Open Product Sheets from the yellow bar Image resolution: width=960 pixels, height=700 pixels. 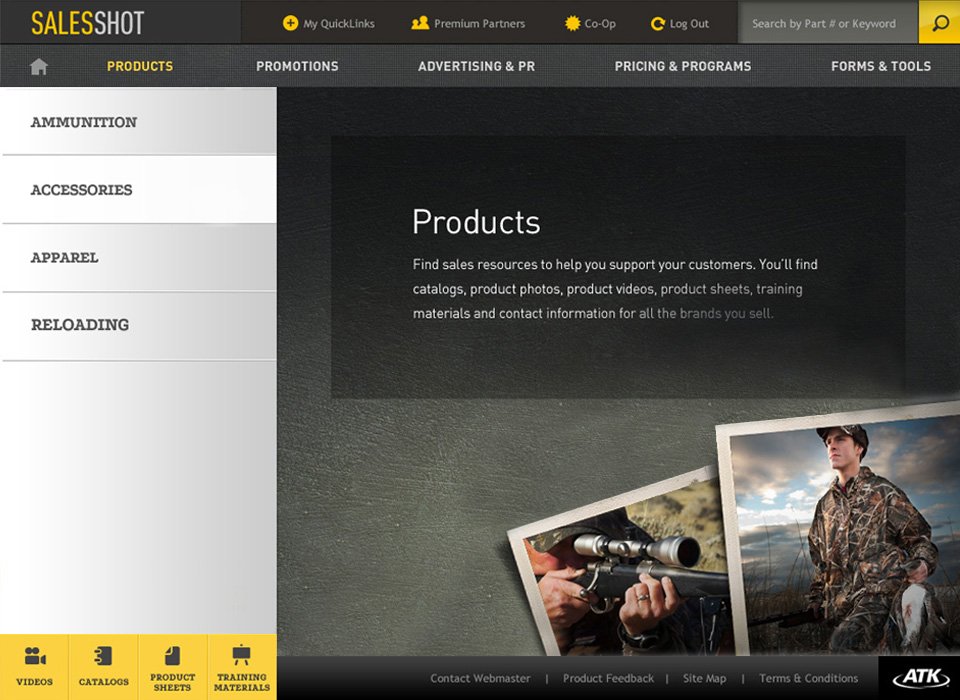173,667
